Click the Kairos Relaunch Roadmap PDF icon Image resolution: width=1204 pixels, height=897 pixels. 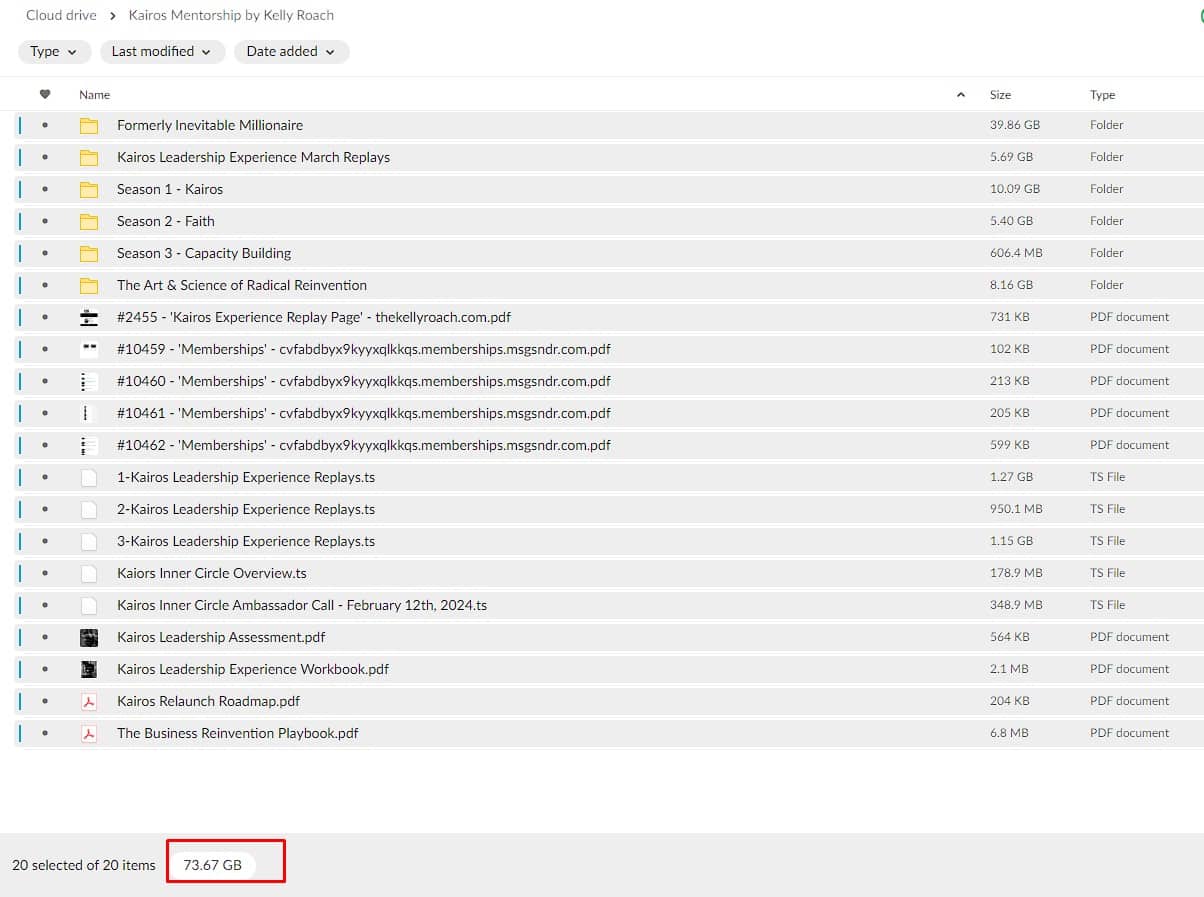(x=89, y=701)
